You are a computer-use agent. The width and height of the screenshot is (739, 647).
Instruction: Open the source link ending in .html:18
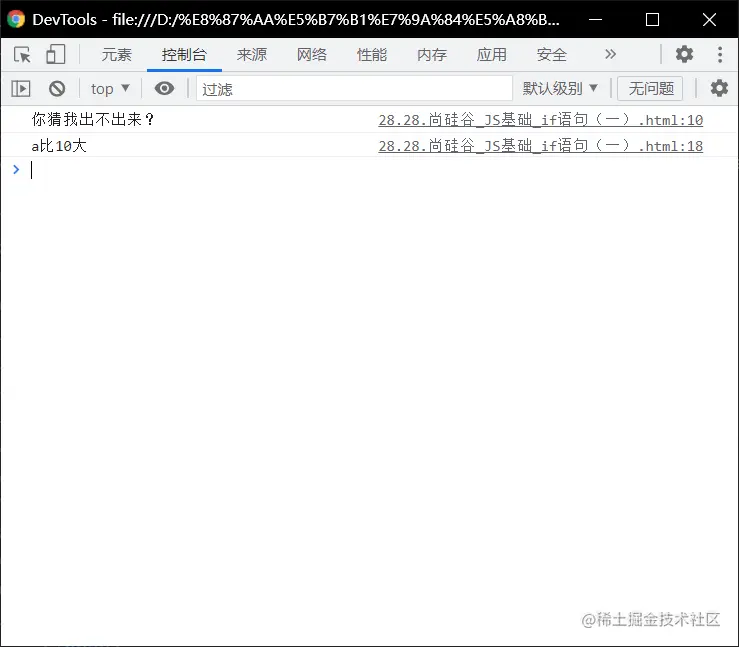point(541,146)
